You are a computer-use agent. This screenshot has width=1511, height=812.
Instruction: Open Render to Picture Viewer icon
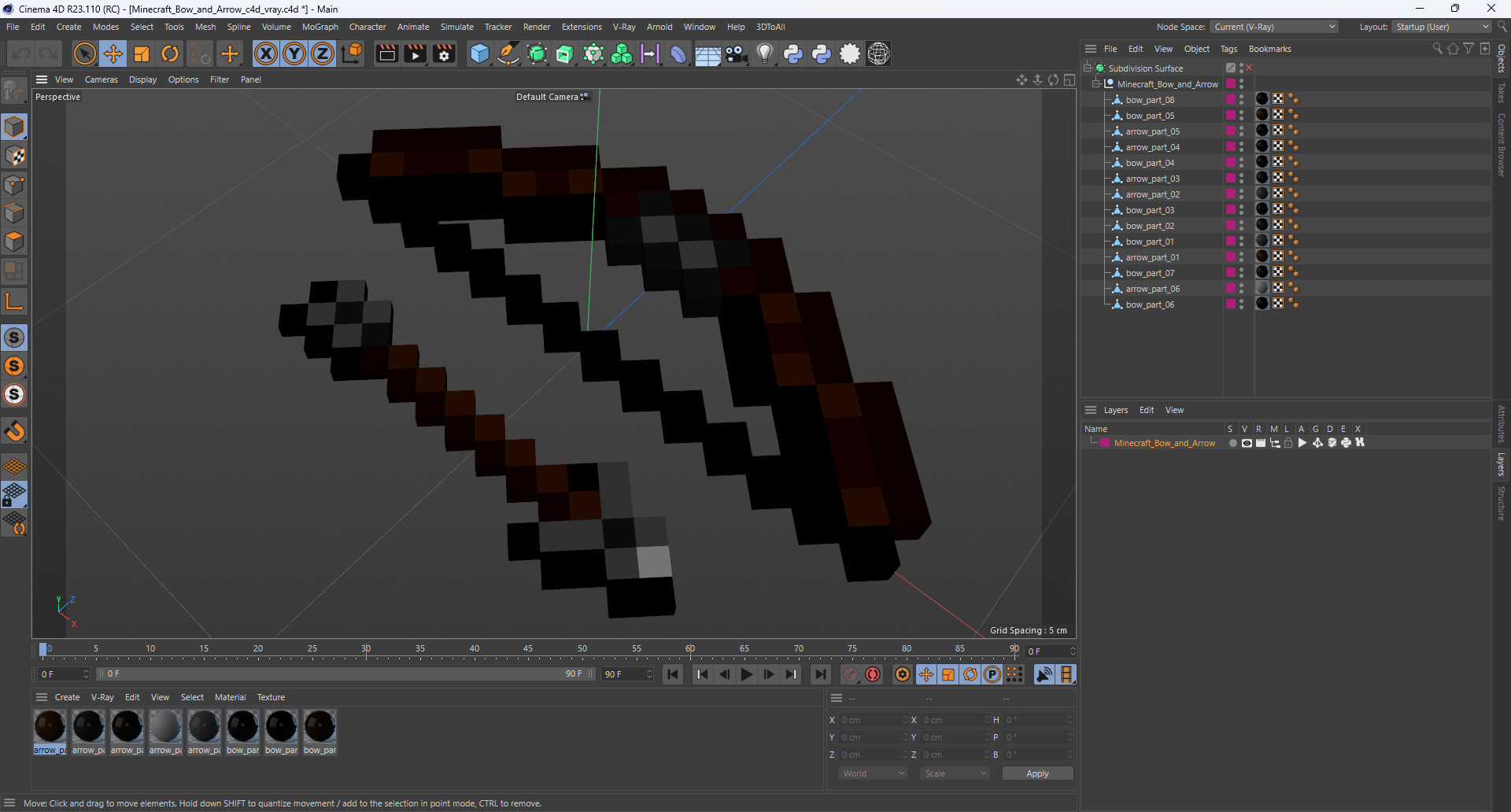click(415, 54)
